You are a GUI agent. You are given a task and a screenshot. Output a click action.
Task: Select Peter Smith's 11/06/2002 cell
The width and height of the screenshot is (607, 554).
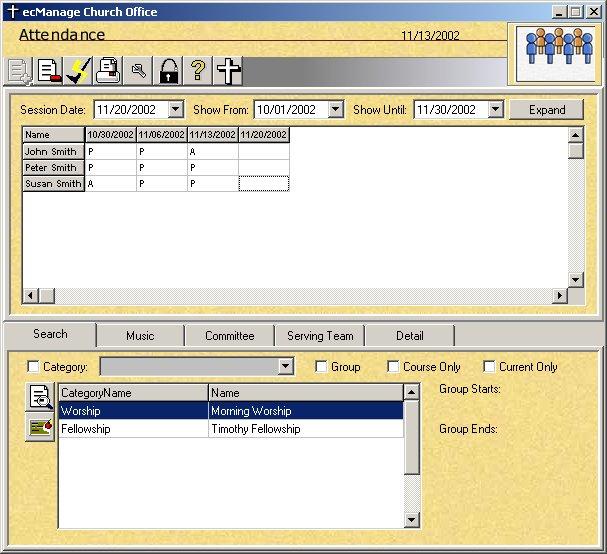click(162, 168)
